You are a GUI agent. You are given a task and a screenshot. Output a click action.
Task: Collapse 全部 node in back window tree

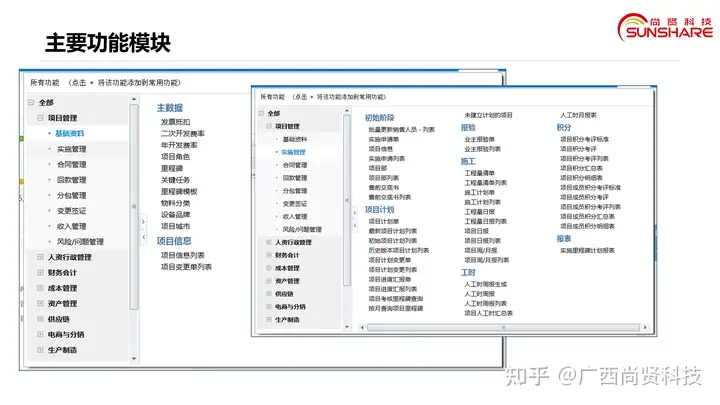(x=31, y=102)
